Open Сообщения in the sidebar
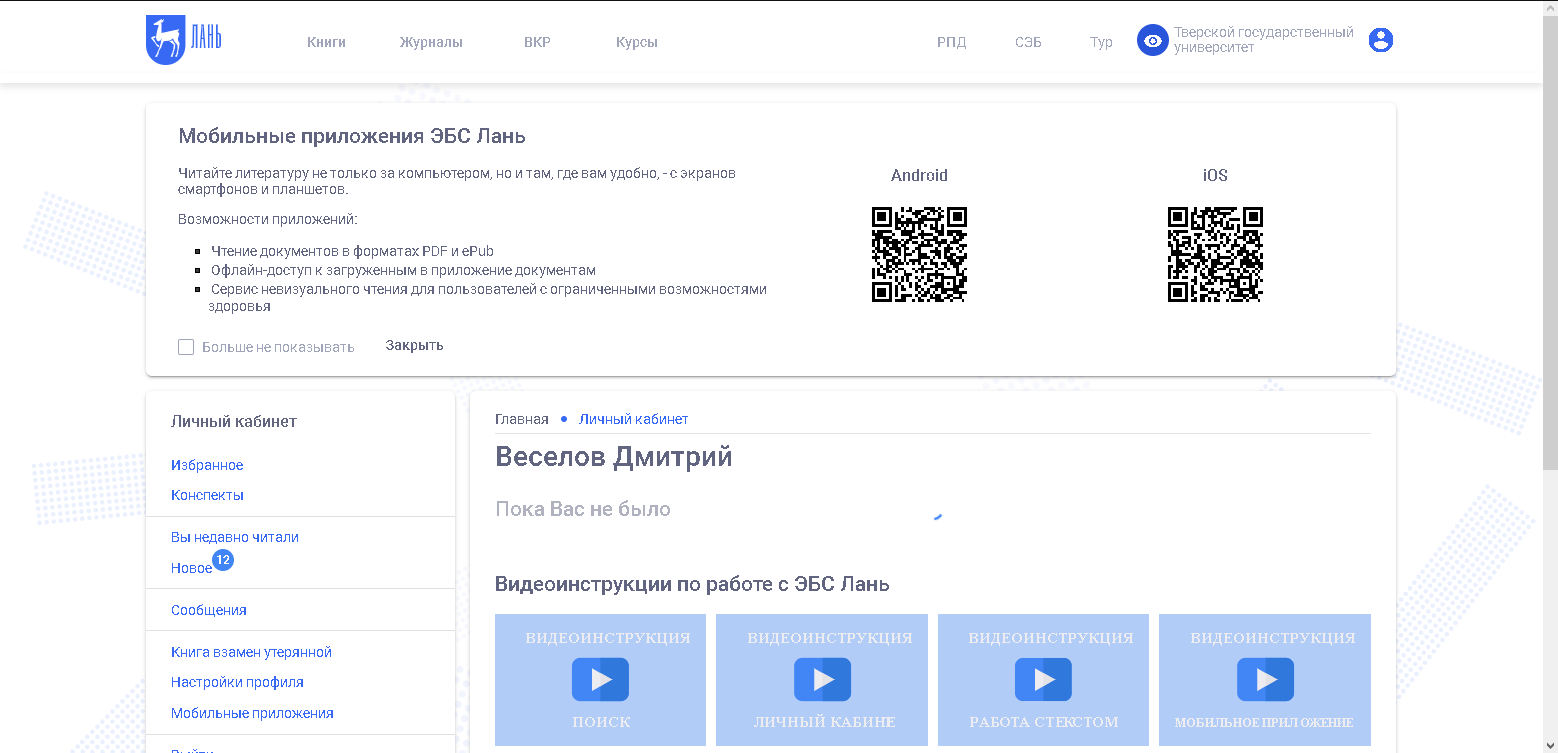The height and width of the screenshot is (753, 1558). pos(209,610)
